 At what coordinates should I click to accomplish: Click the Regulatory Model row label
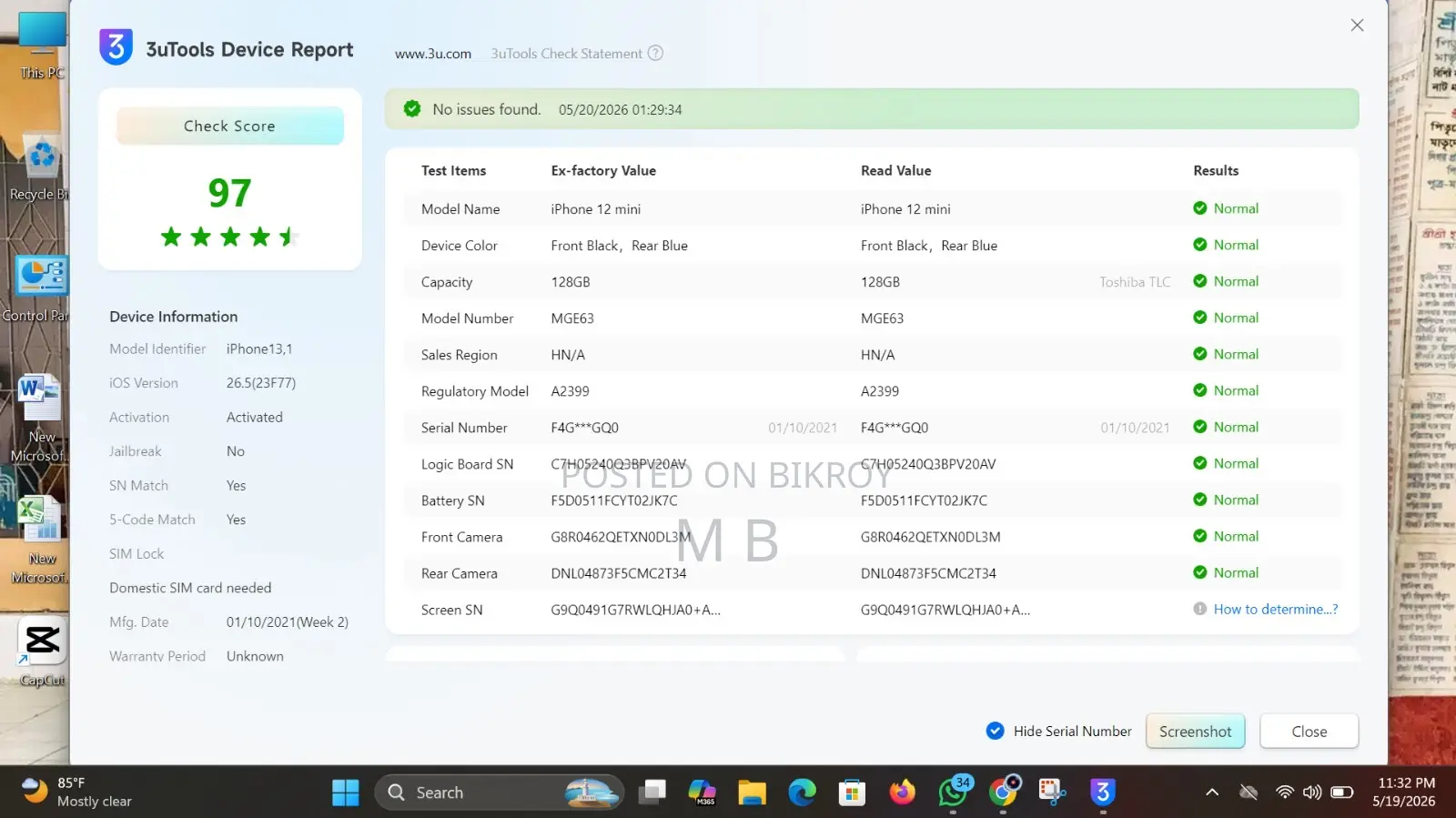pyautogui.click(x=475, y=391)
